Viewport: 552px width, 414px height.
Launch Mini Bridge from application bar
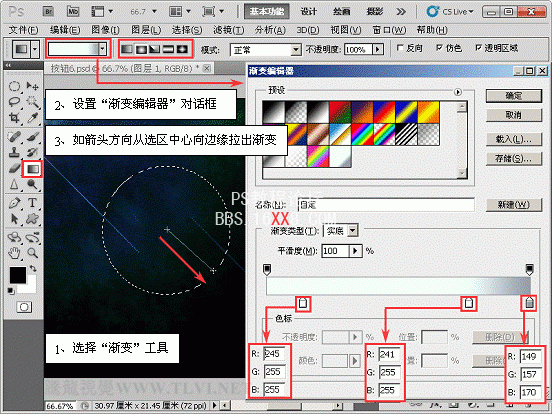pos(73,12)
